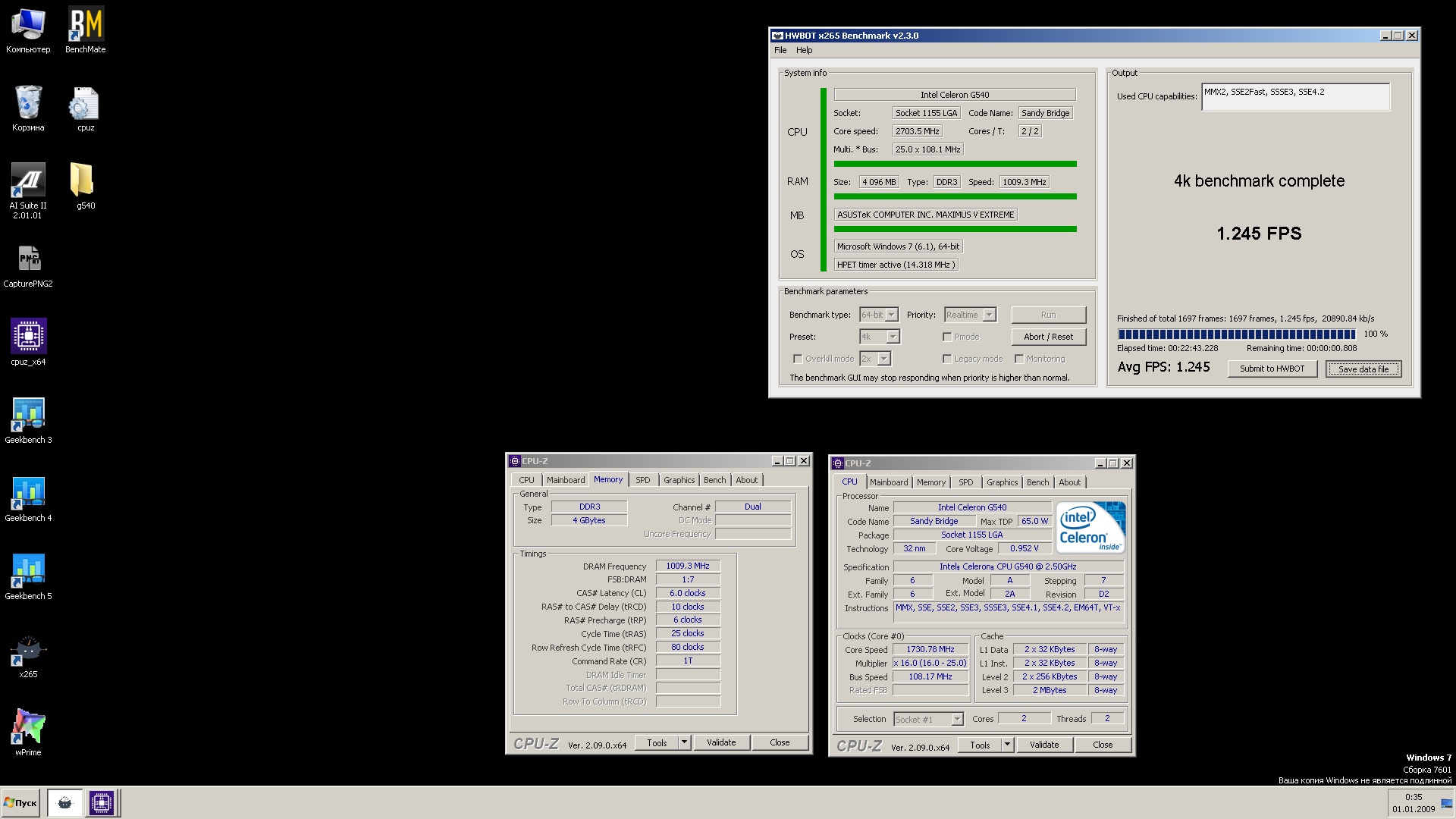Open the File menu in HWBOT x265
The image size is (1456, 819).
780,50
